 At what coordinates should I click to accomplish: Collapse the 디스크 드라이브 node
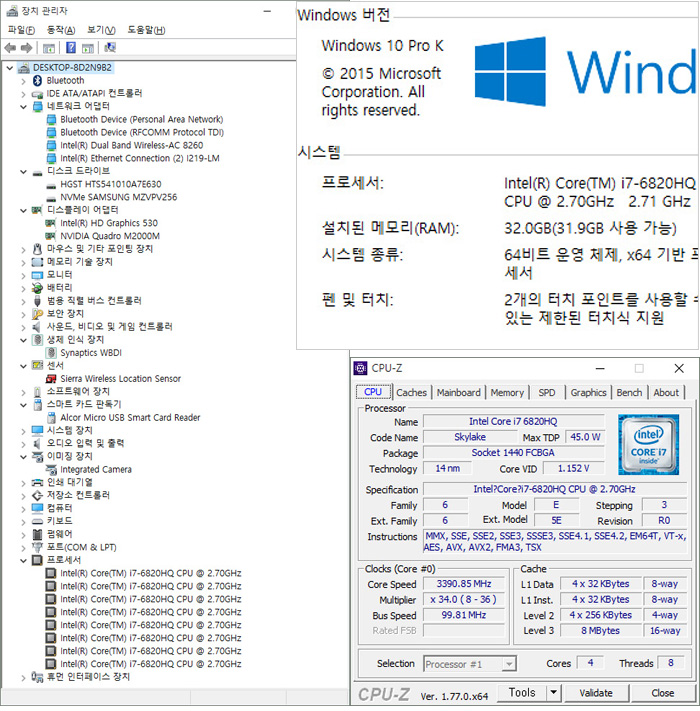tap(23, 172)
